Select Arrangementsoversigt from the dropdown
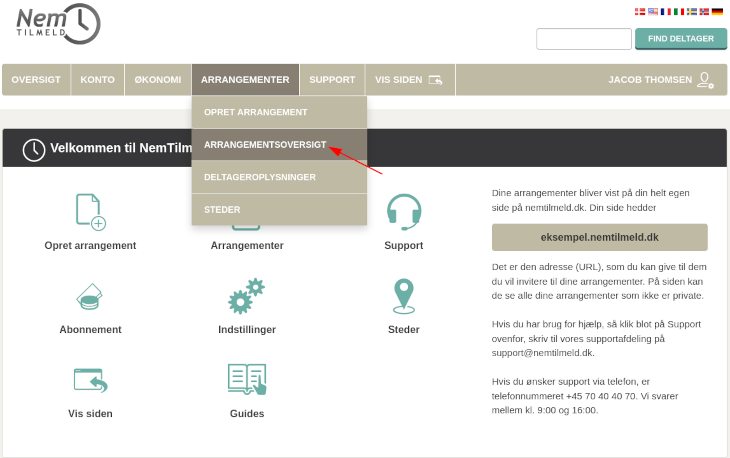 [x=279, y=145]
